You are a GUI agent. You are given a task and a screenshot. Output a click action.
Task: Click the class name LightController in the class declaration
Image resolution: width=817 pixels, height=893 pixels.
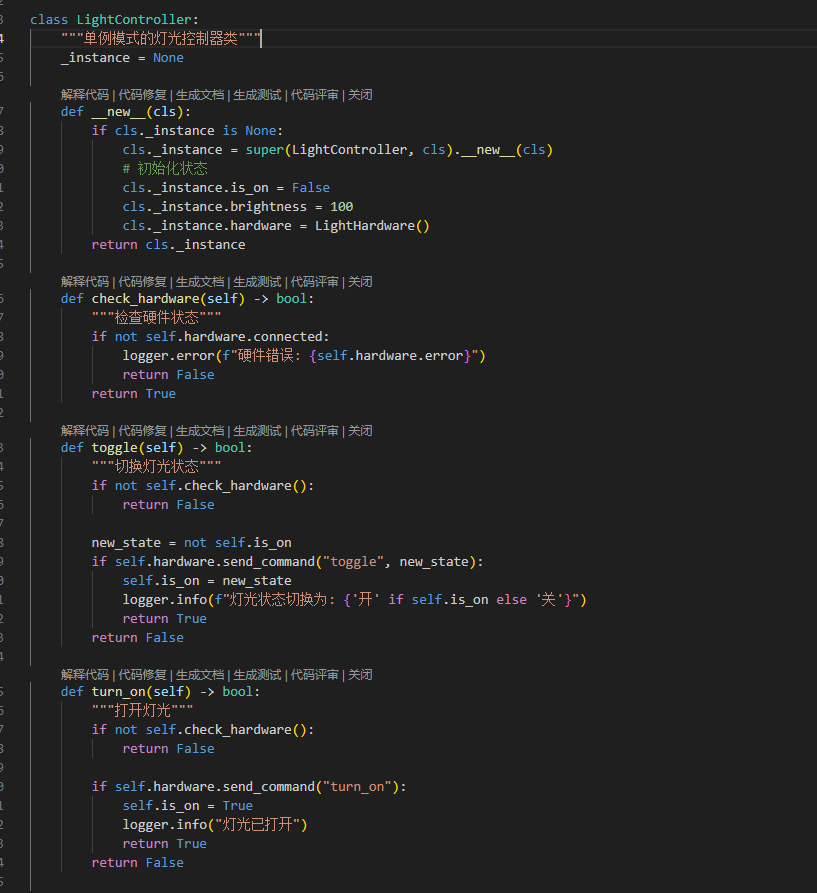coord(134,19)
